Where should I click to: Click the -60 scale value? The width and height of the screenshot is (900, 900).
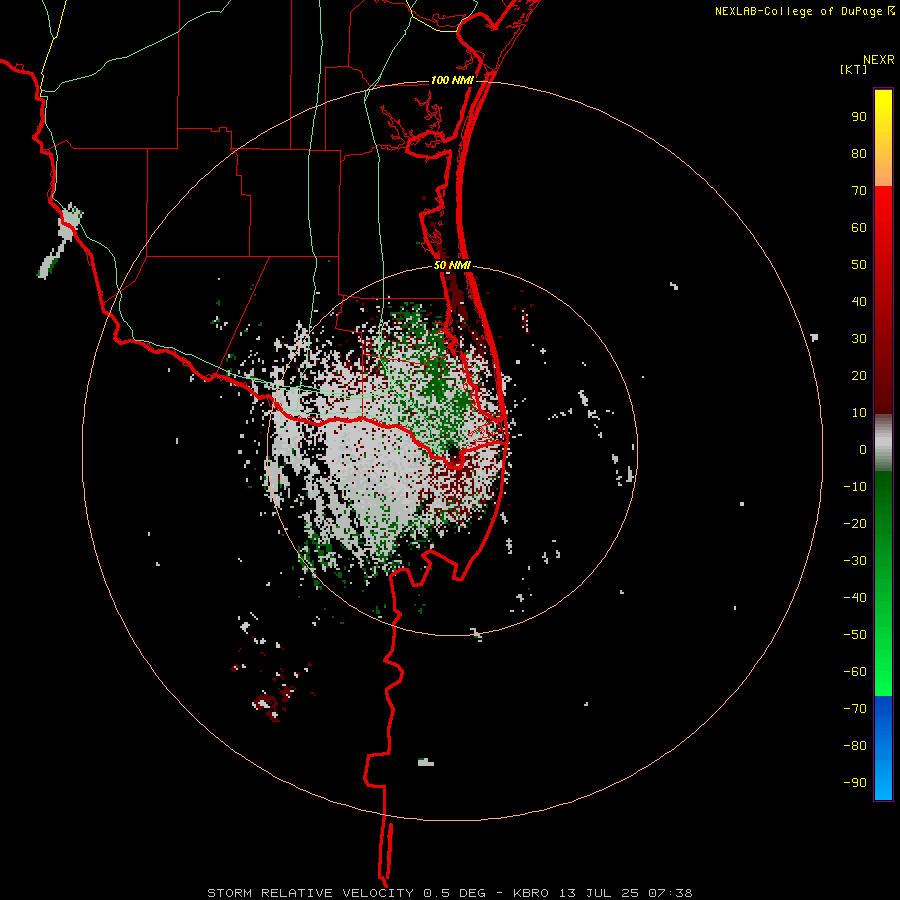tap(855, 672)
